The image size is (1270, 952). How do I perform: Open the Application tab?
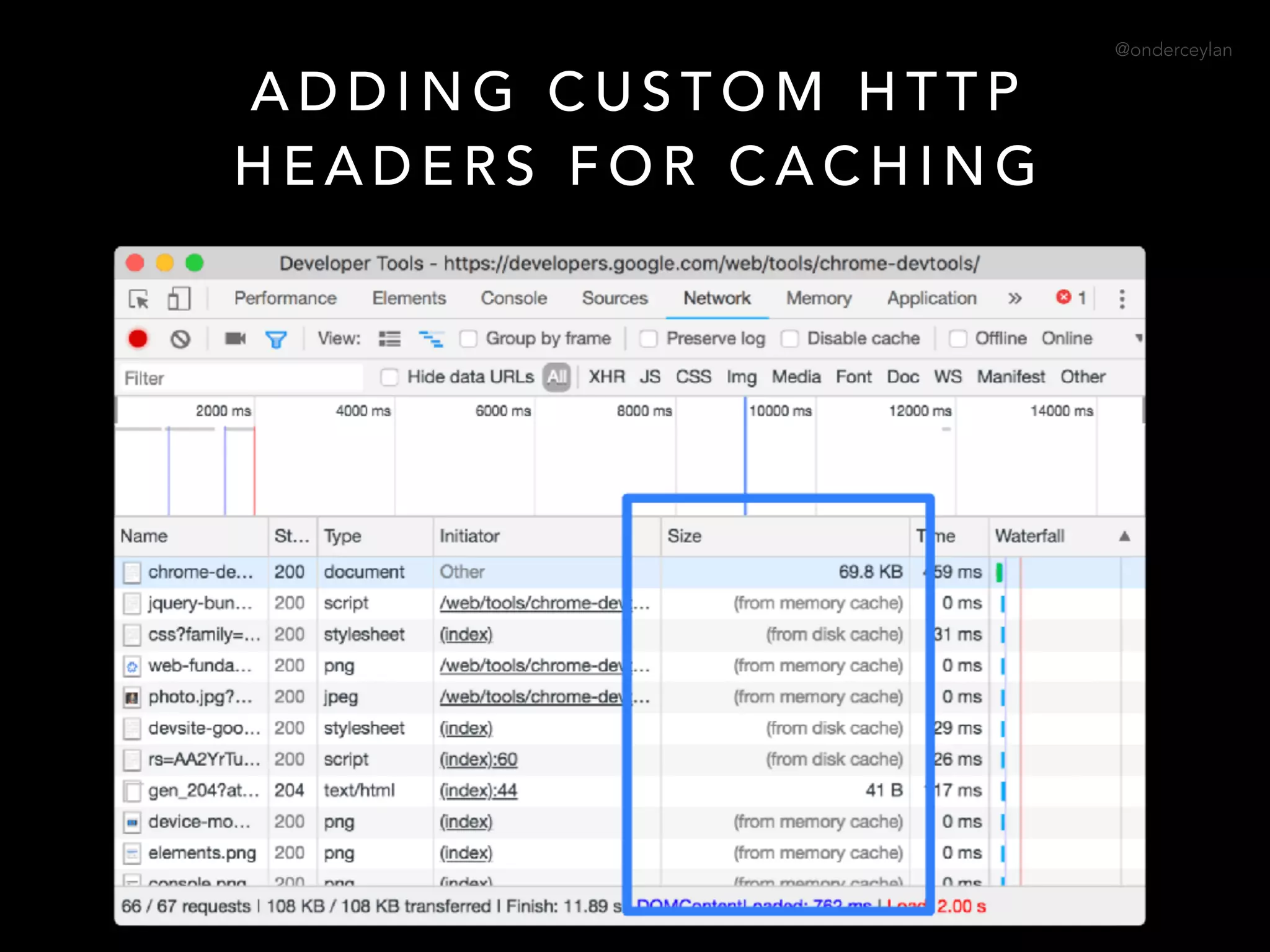(x=931, y=299)
